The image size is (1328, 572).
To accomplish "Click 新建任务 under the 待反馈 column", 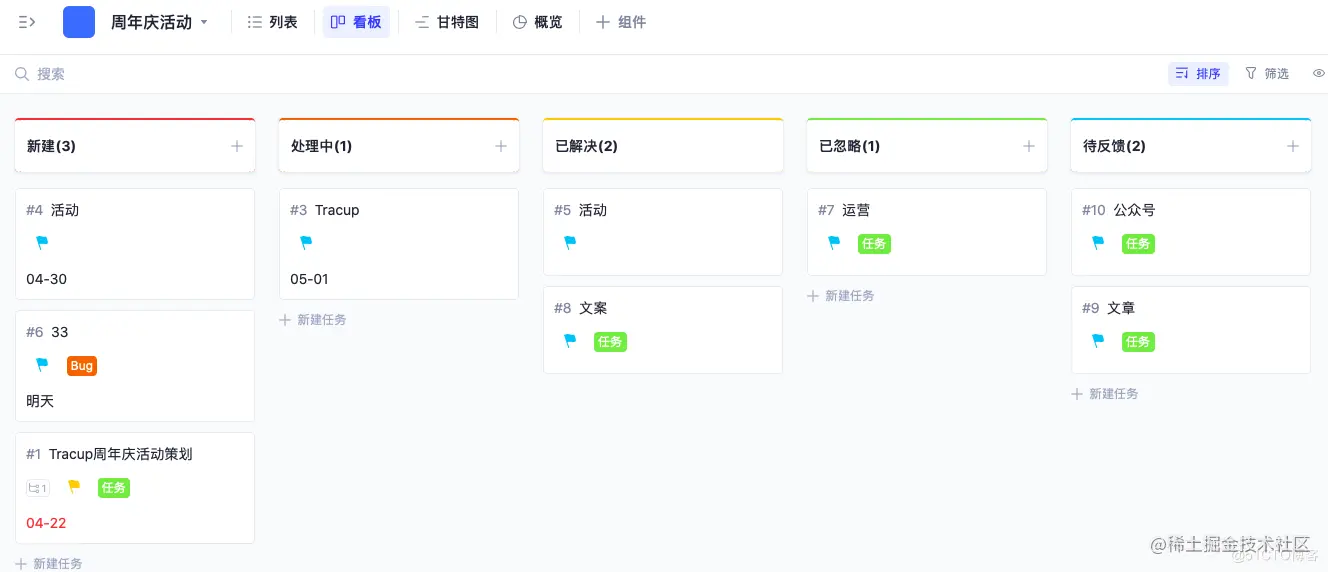I will [1105, 394].
